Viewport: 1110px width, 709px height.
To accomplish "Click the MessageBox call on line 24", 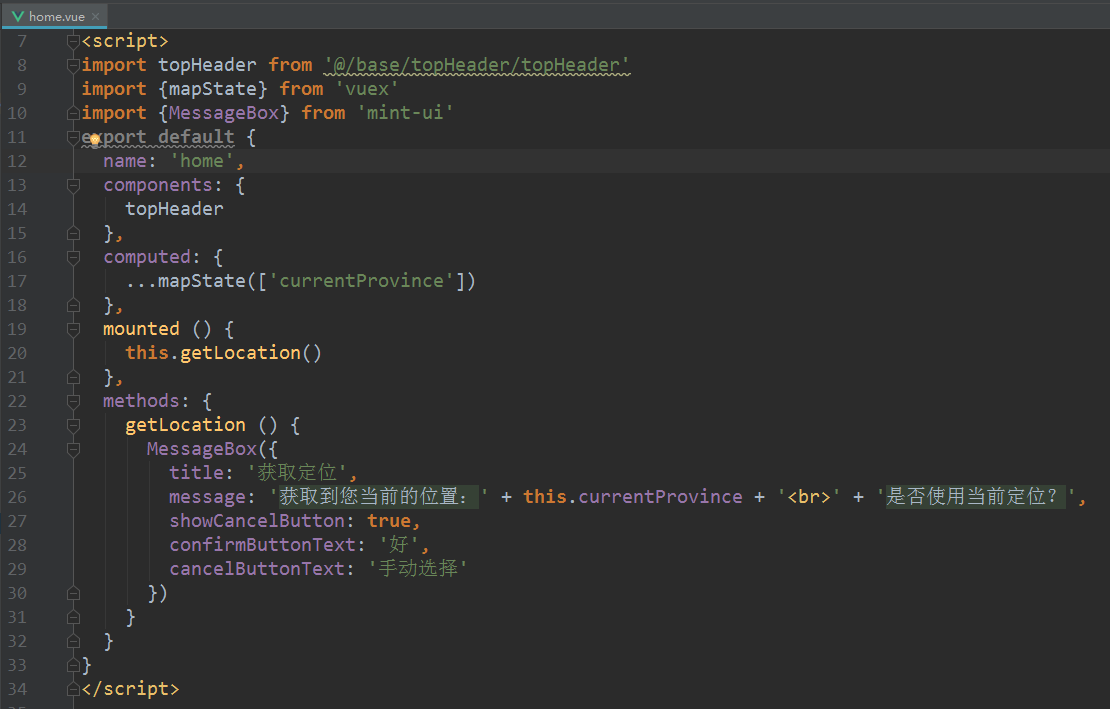I will point(202,450).
